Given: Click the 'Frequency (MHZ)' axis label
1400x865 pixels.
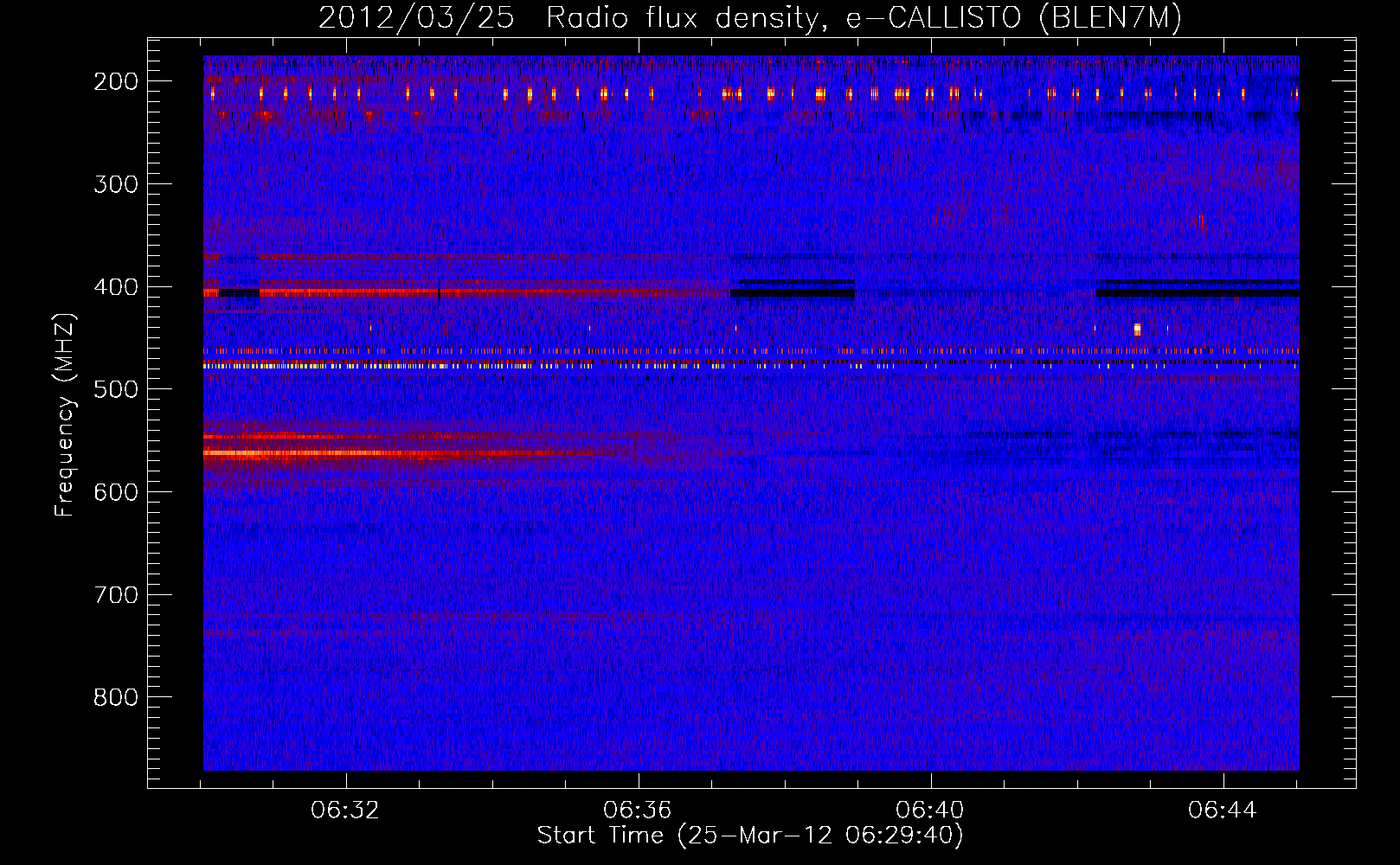Looking at the screenshot, I should 65,415.
